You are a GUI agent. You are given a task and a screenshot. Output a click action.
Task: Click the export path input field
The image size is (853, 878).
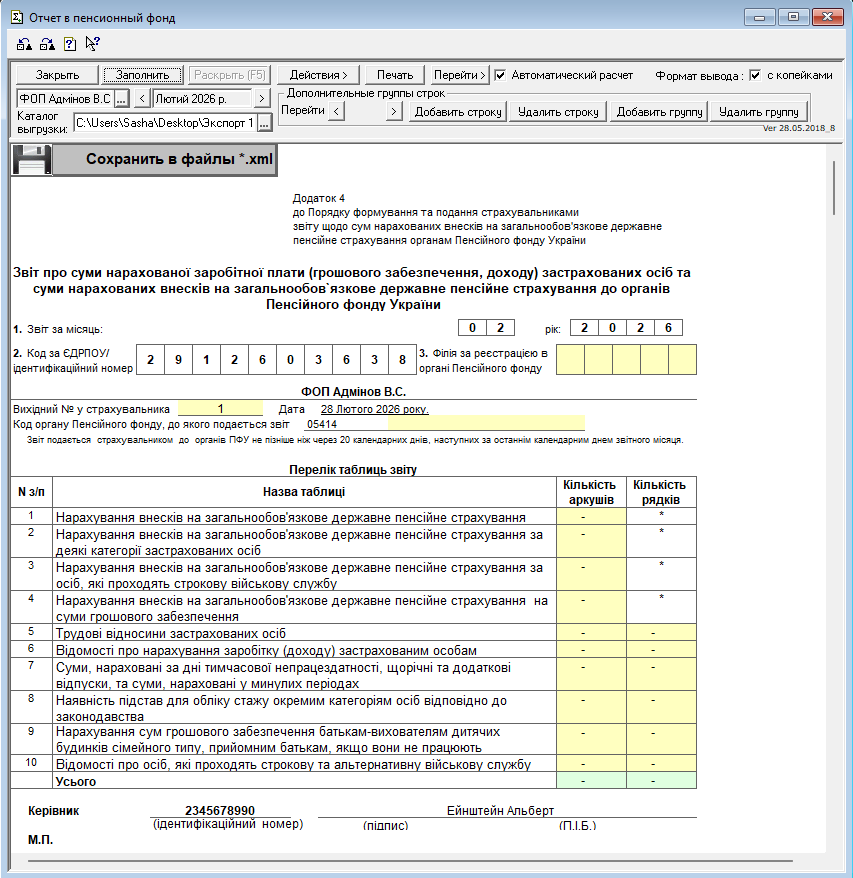coord(164,123)
